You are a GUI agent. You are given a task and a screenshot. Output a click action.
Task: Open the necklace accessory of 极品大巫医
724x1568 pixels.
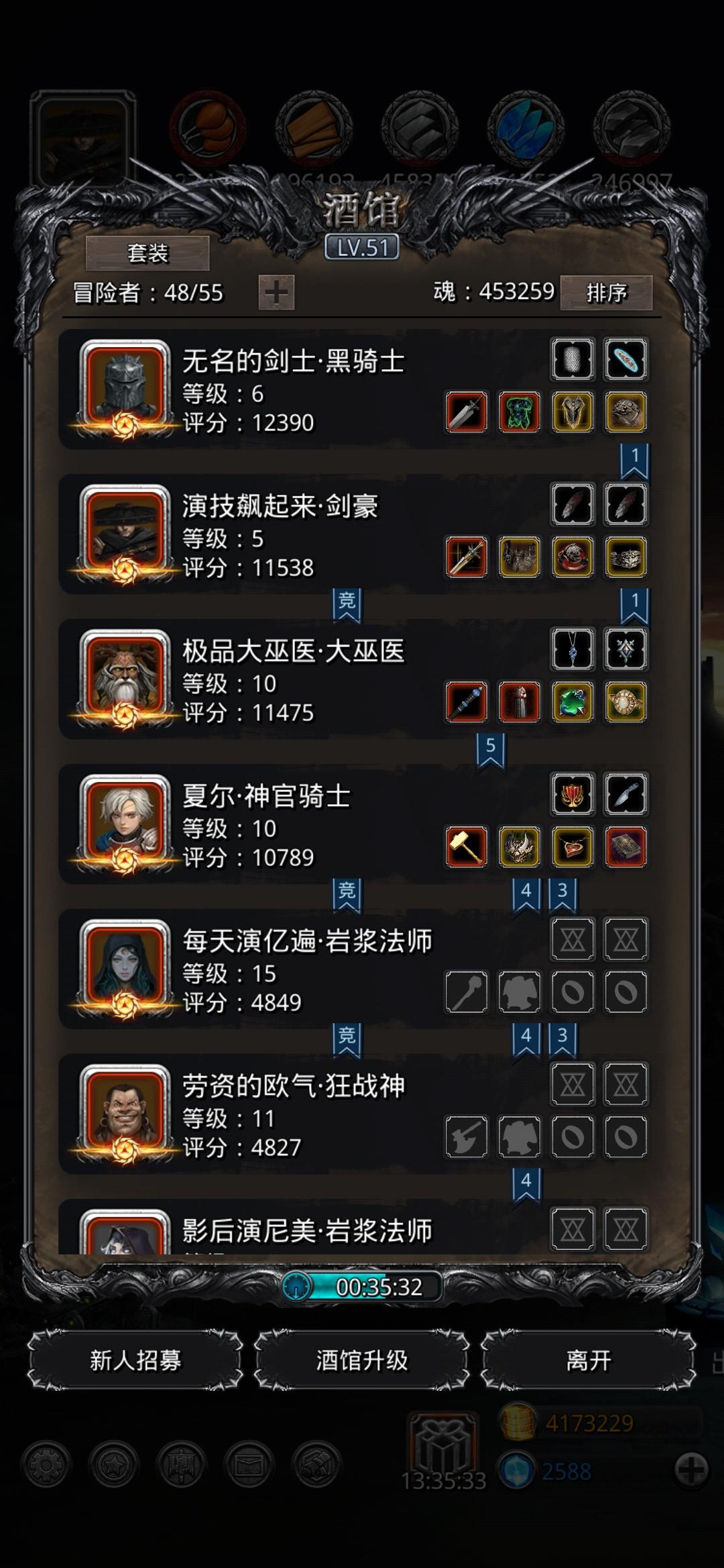(x=572, y=649)
